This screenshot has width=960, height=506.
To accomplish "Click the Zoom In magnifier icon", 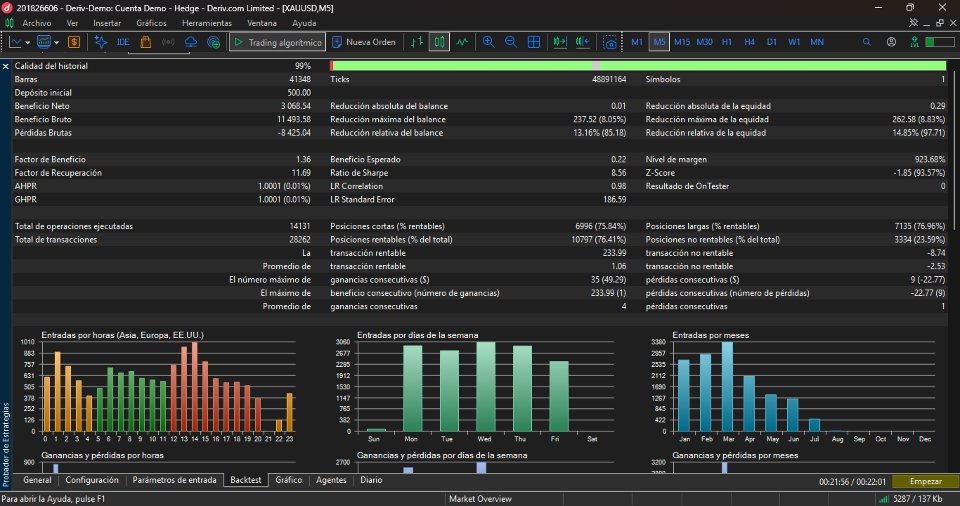I will 488,42.
